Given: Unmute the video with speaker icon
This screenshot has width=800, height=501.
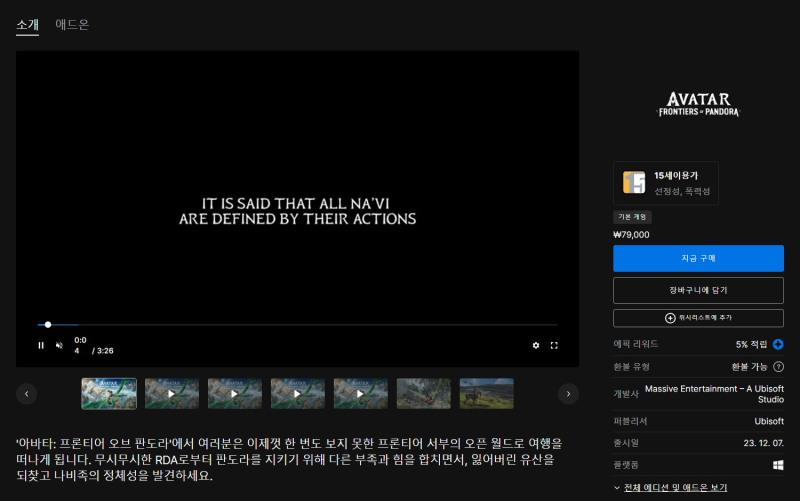Looking at the screenshot, I should (59, 345).
